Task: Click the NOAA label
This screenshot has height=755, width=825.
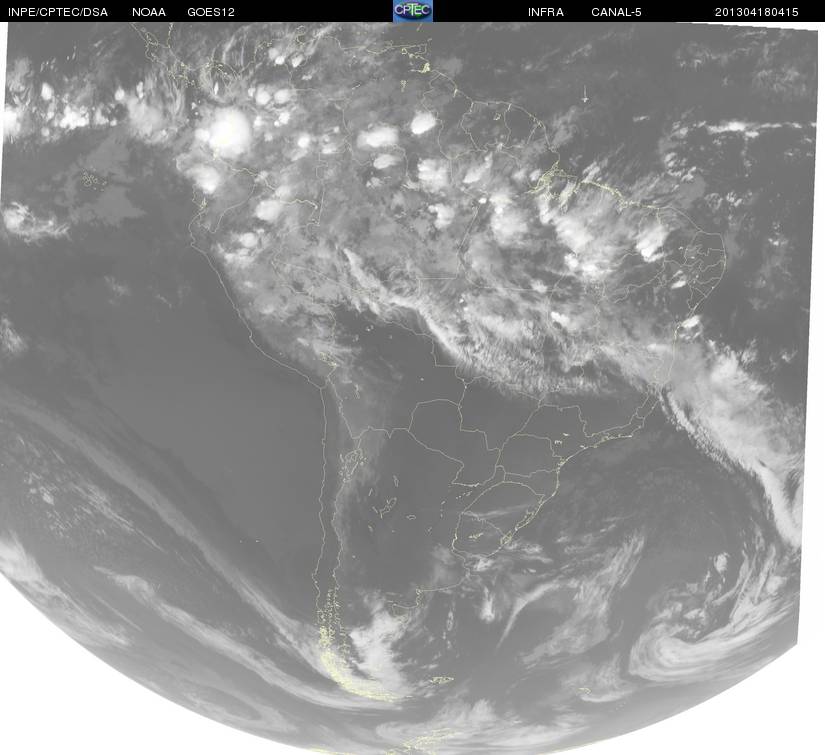Action: coord(149,12)
